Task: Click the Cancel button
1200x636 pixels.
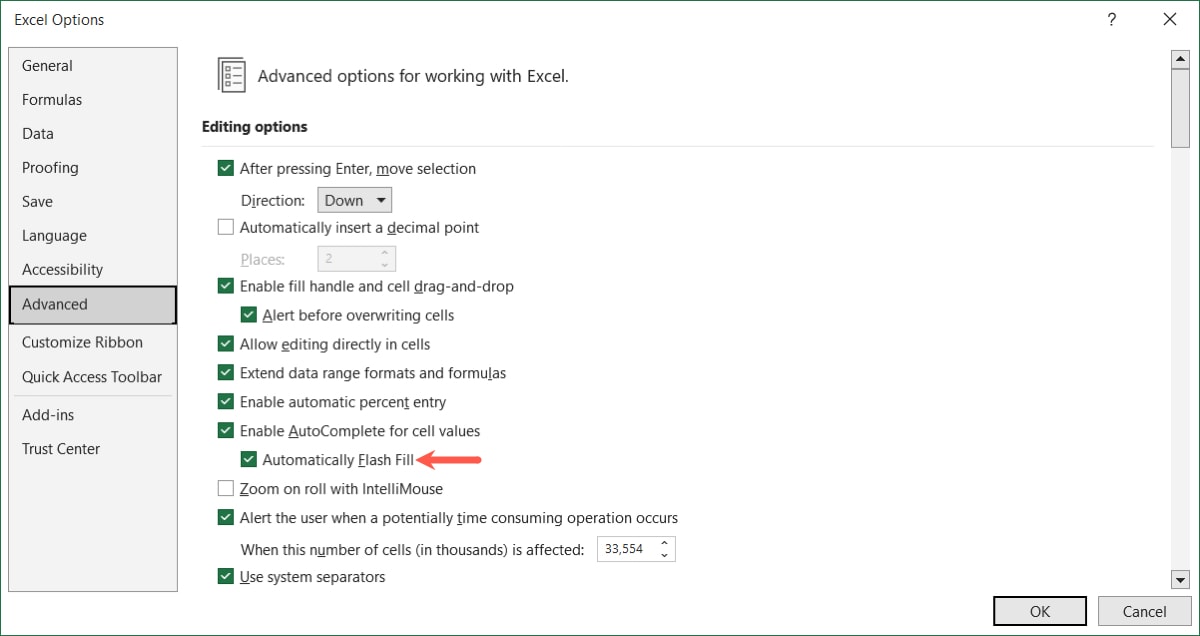Action: click(x=1143, y=610)
